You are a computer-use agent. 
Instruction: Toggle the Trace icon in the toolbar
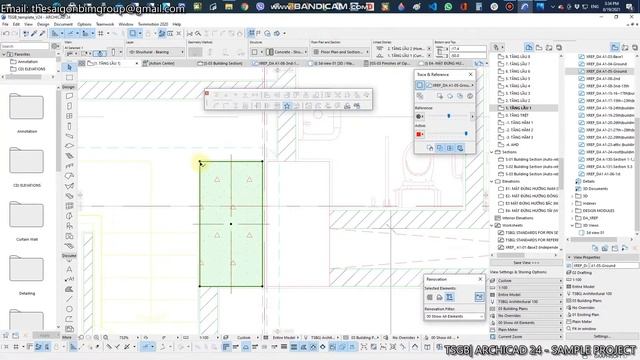coord(133,33)
